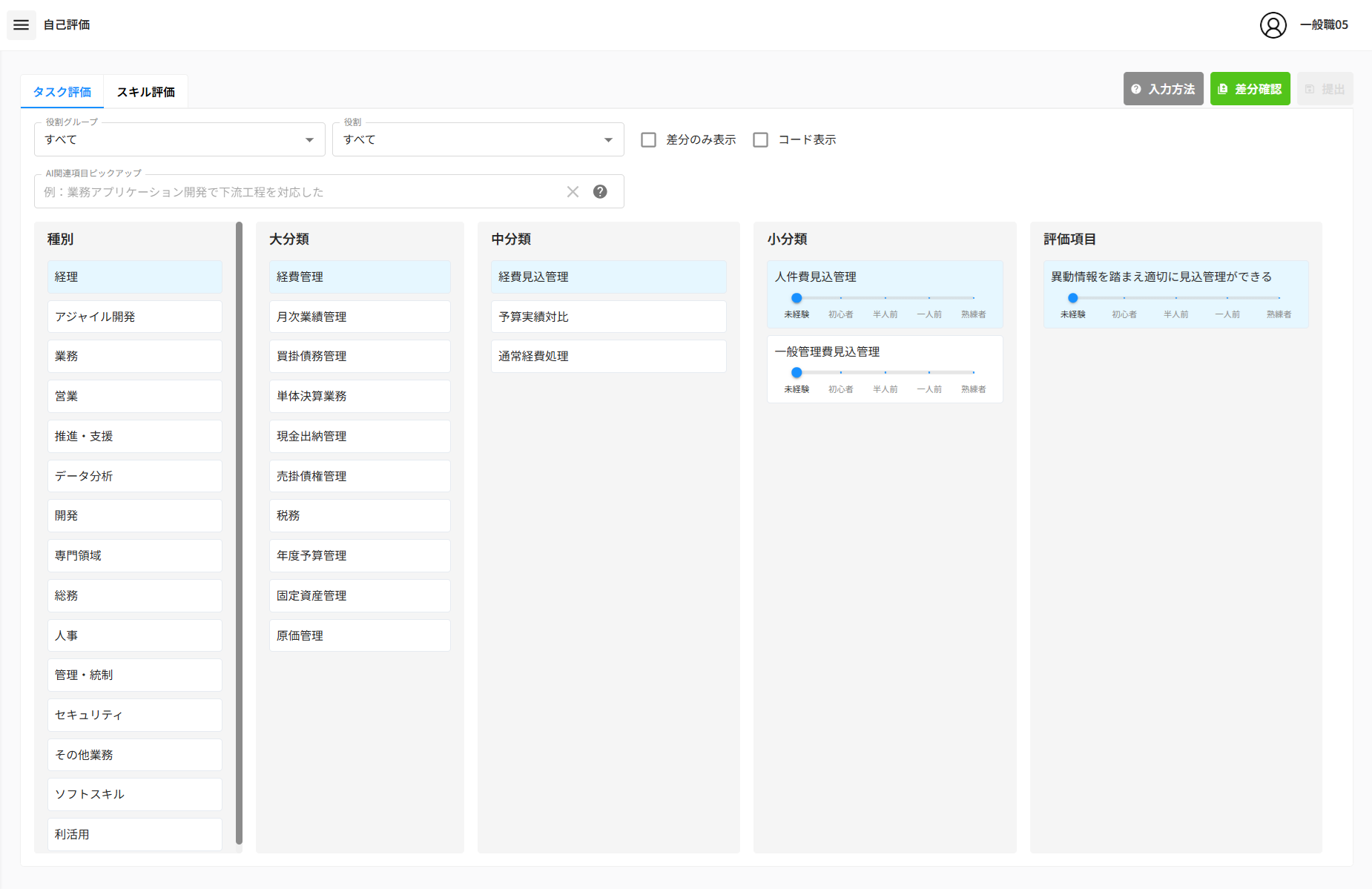Select 開発 category item
This screenshot has height=889, width=1372.
[x=135, y=515]
